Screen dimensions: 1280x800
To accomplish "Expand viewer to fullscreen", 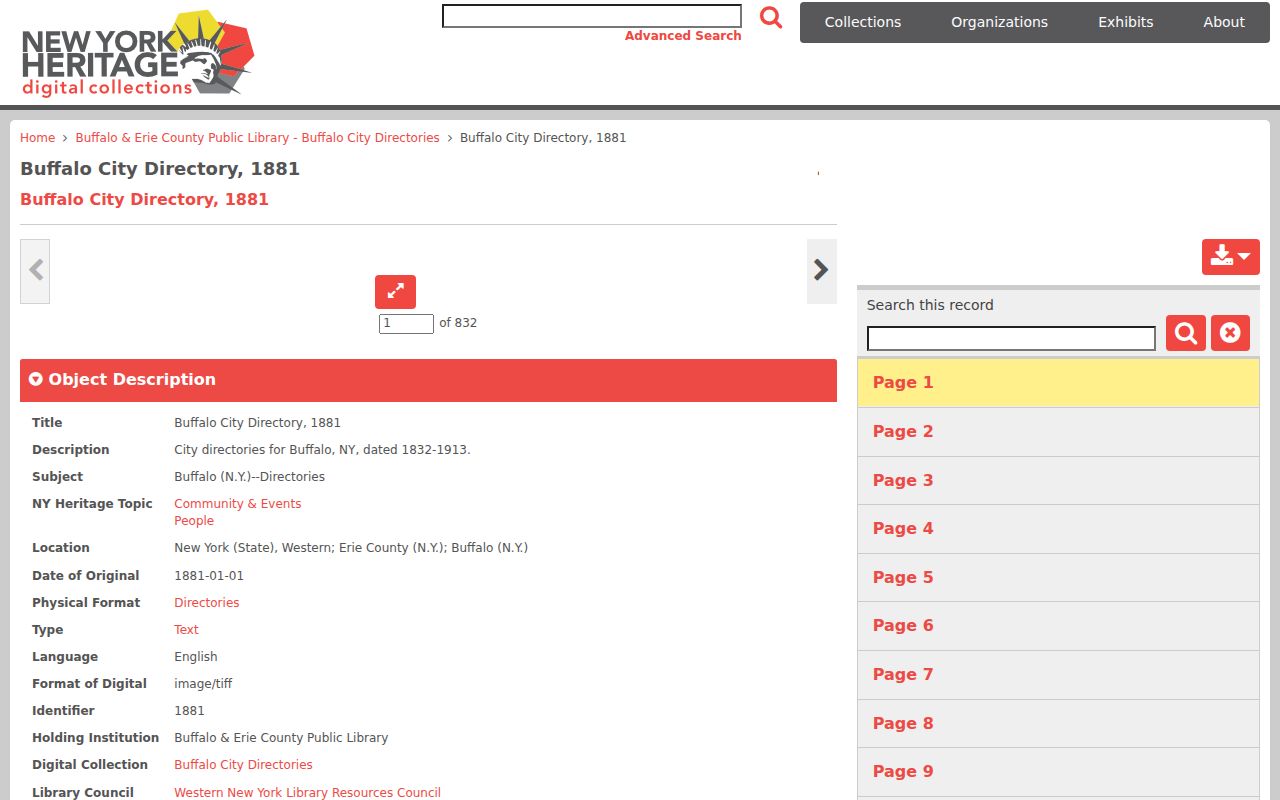I will click(x=395, y=292).
